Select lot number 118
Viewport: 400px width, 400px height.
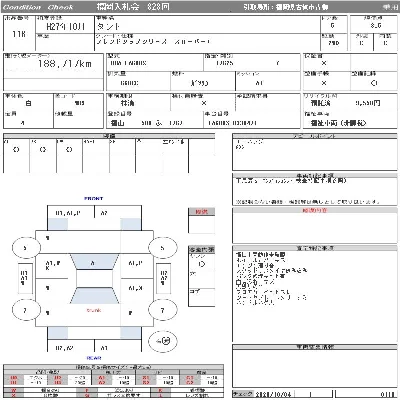pos(19,34)
